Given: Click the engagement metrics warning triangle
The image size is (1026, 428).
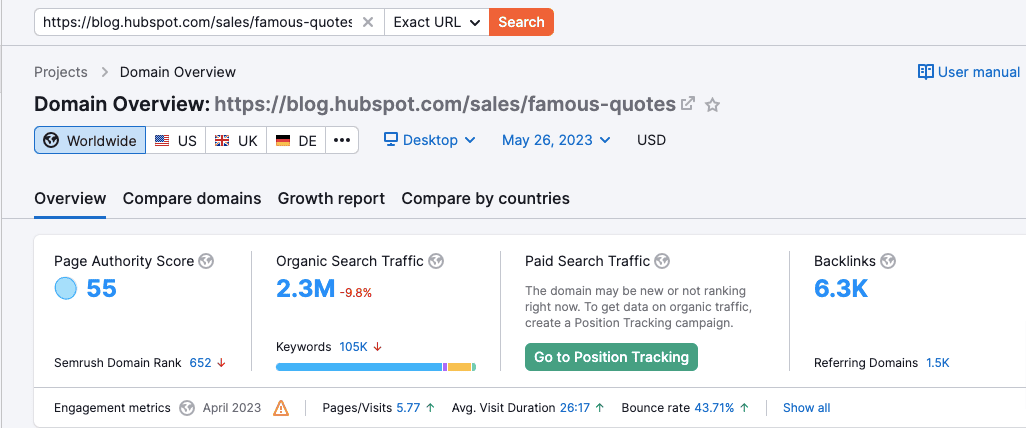Looking at the screenshot, I should [281, 408].
